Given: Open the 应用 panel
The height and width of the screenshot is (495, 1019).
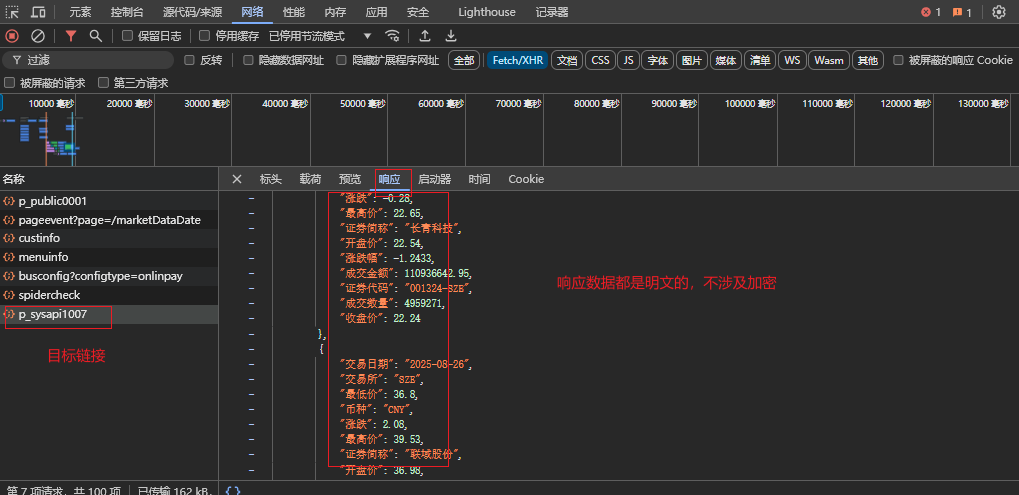Looking at the screenshot, I should coord(376,12).
